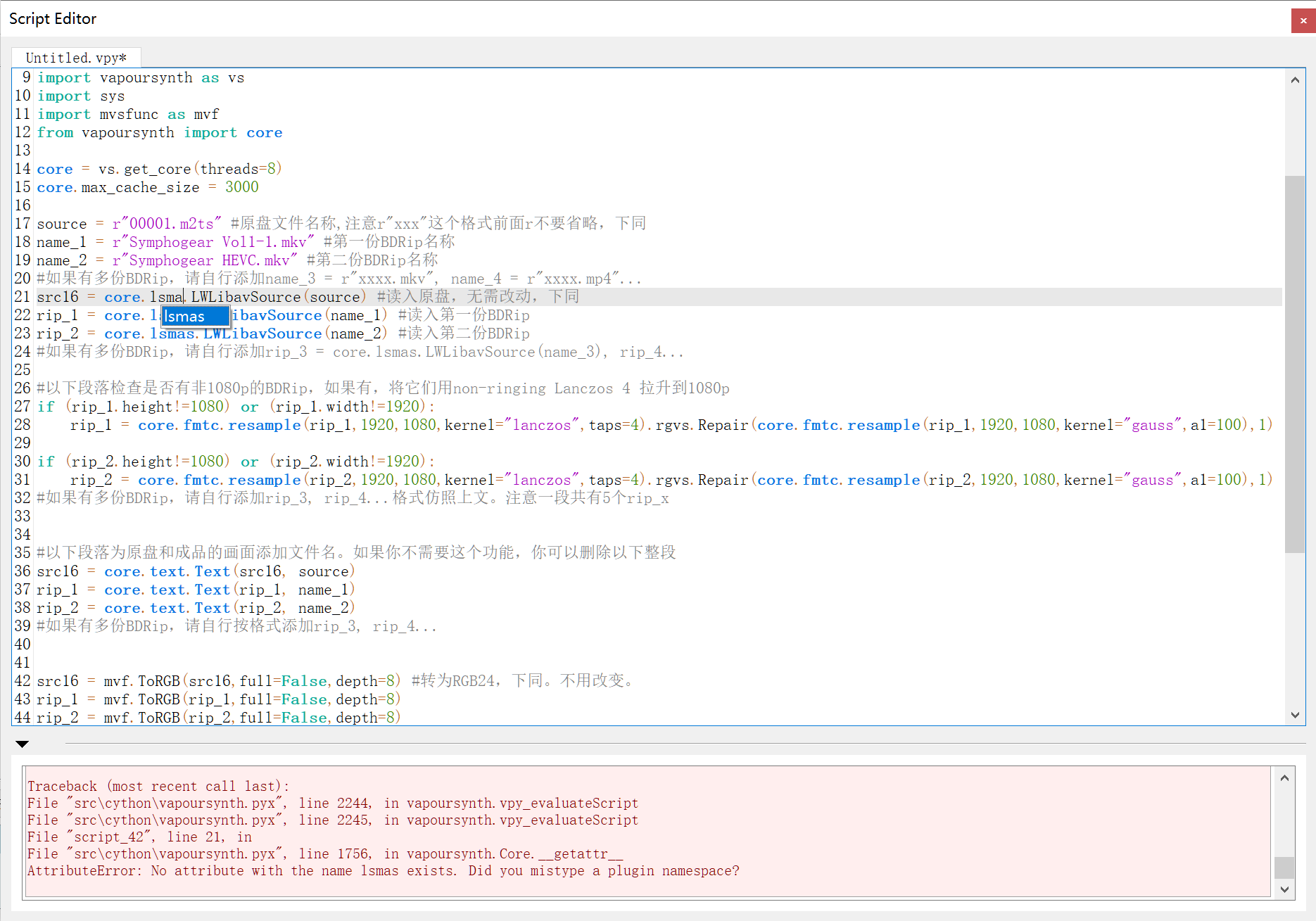Click 'src16 = core.text.Text(src16, source)' line
The height and width of the screenshot is (921, 1316).
[x=196, y=571]
